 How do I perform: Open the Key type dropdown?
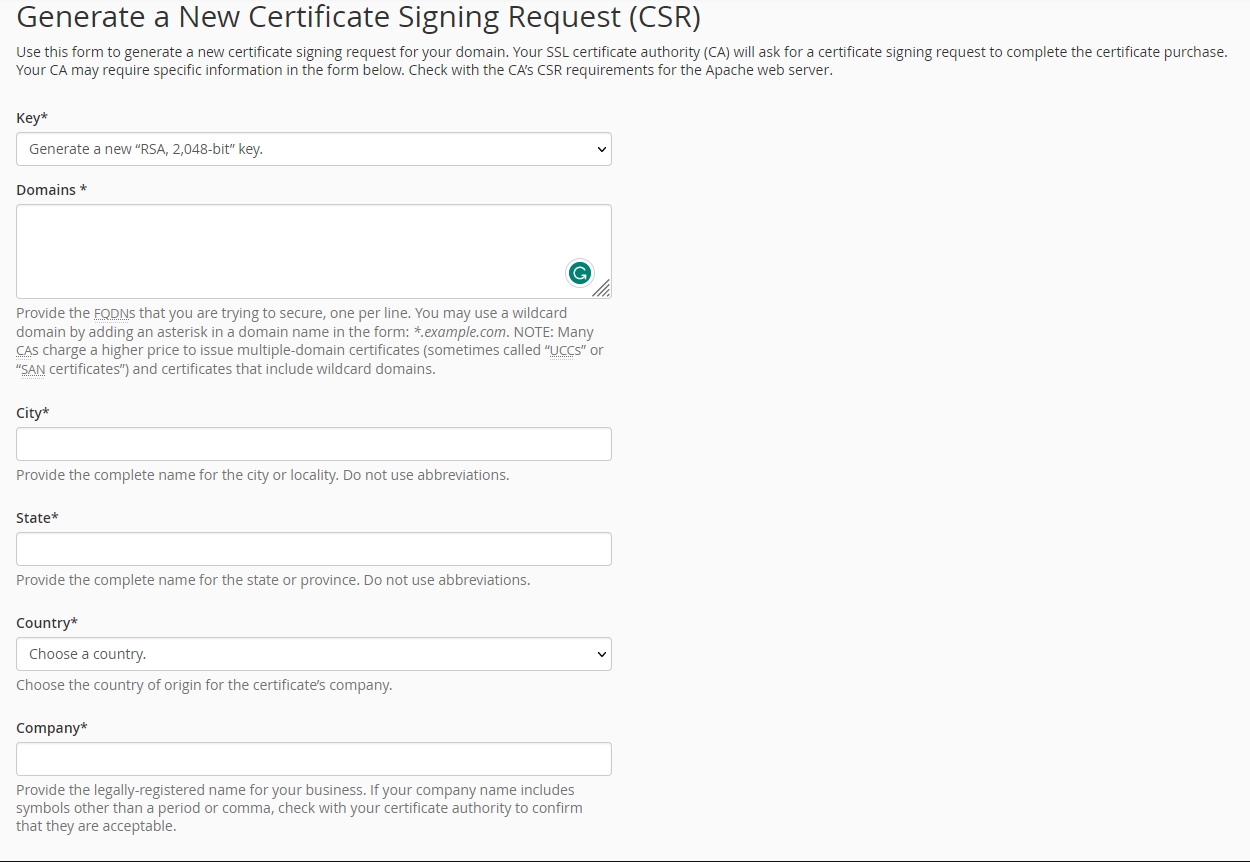[x=313, y=149]
